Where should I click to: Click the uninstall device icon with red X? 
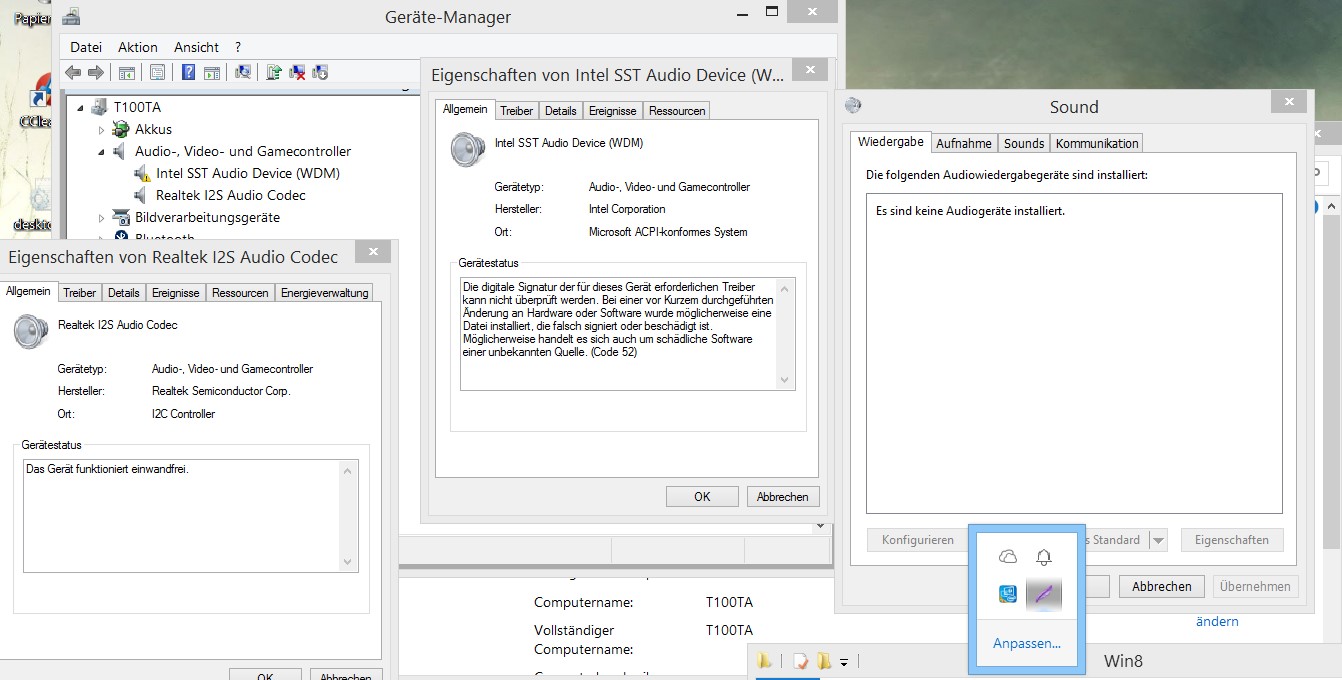297,72
